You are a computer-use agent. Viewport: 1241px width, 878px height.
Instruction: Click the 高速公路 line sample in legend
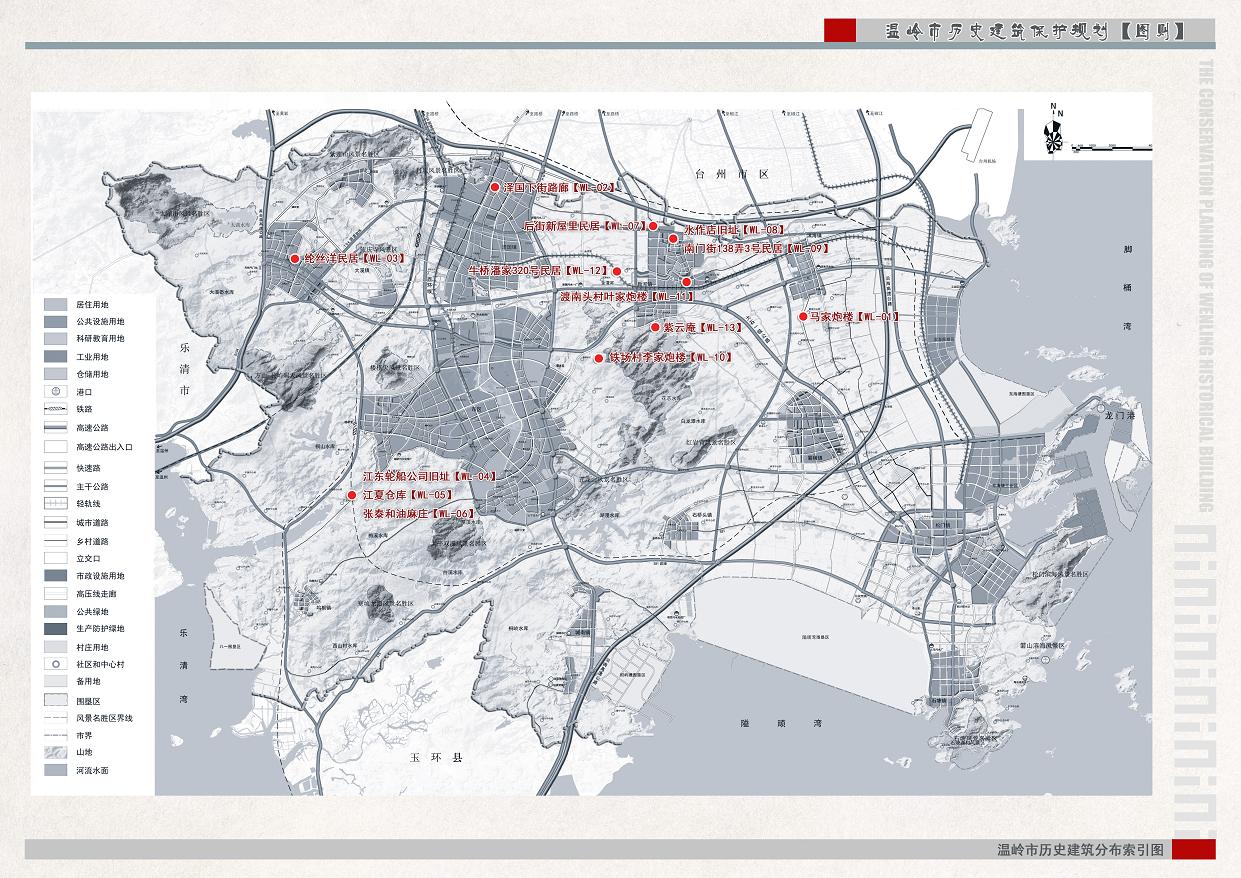(x=57, y=427)
